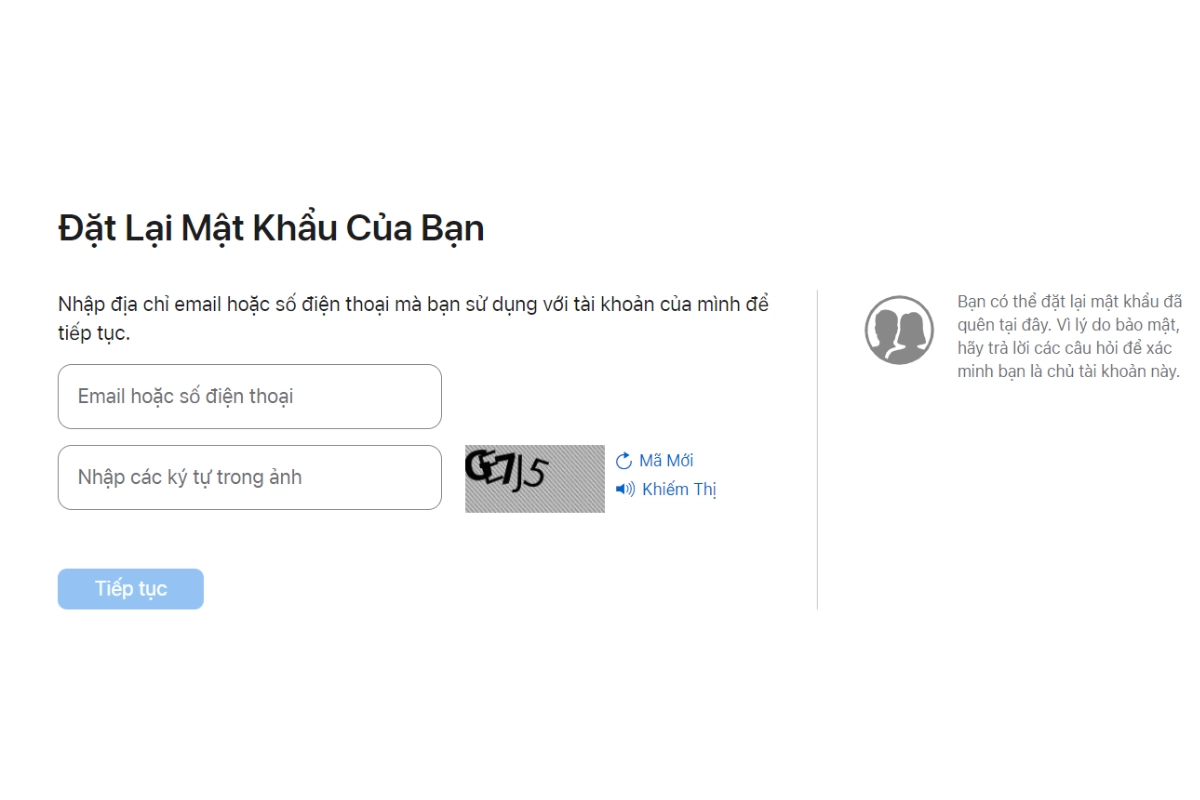Image resolution: width=1200 pixels, height=800 pixels.
Task: Click the heading Đặt Lại Mật Khẩu Của Bạn
Action: pos(270,227)
